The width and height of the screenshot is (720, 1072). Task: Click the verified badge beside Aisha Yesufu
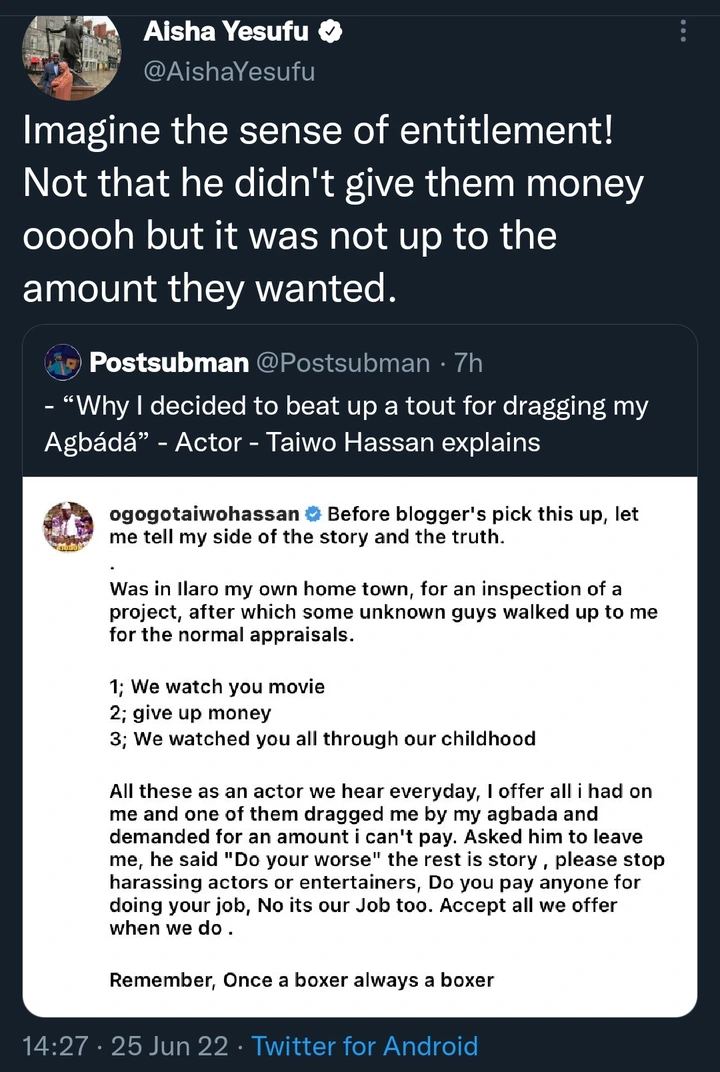tap(330, 32)
